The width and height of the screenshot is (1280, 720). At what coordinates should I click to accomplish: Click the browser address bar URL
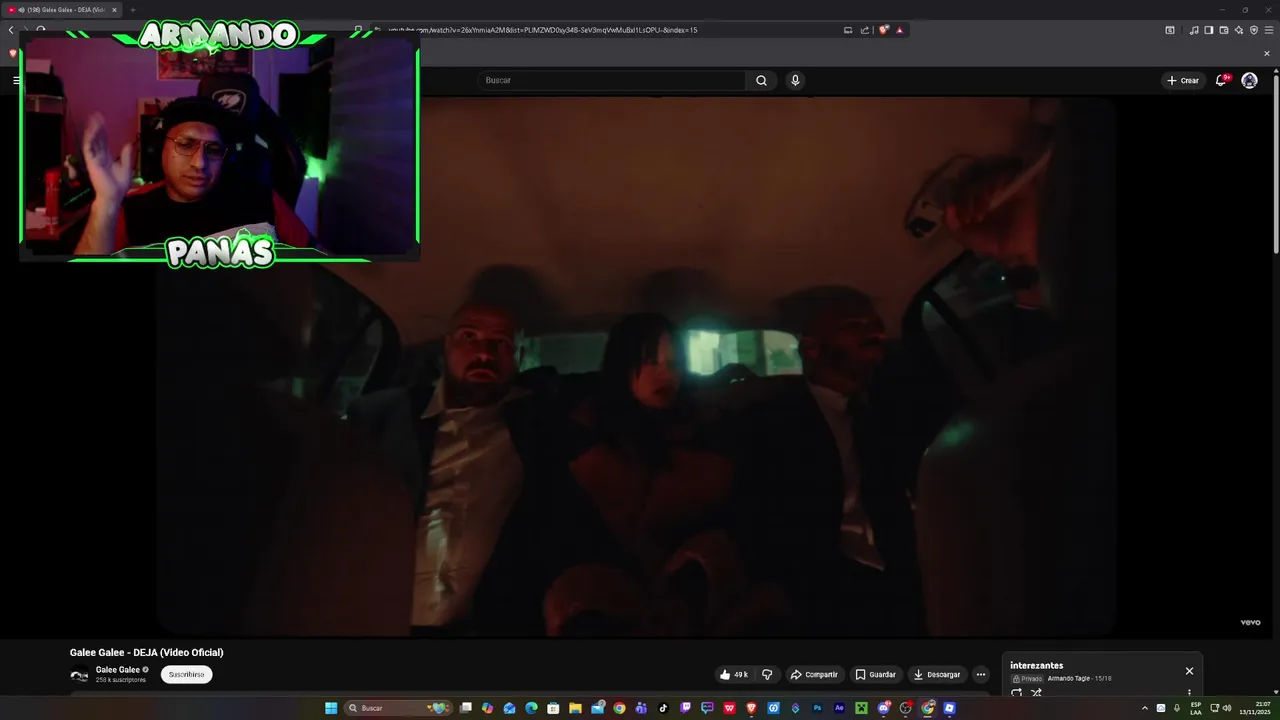(x=543, y=30)
